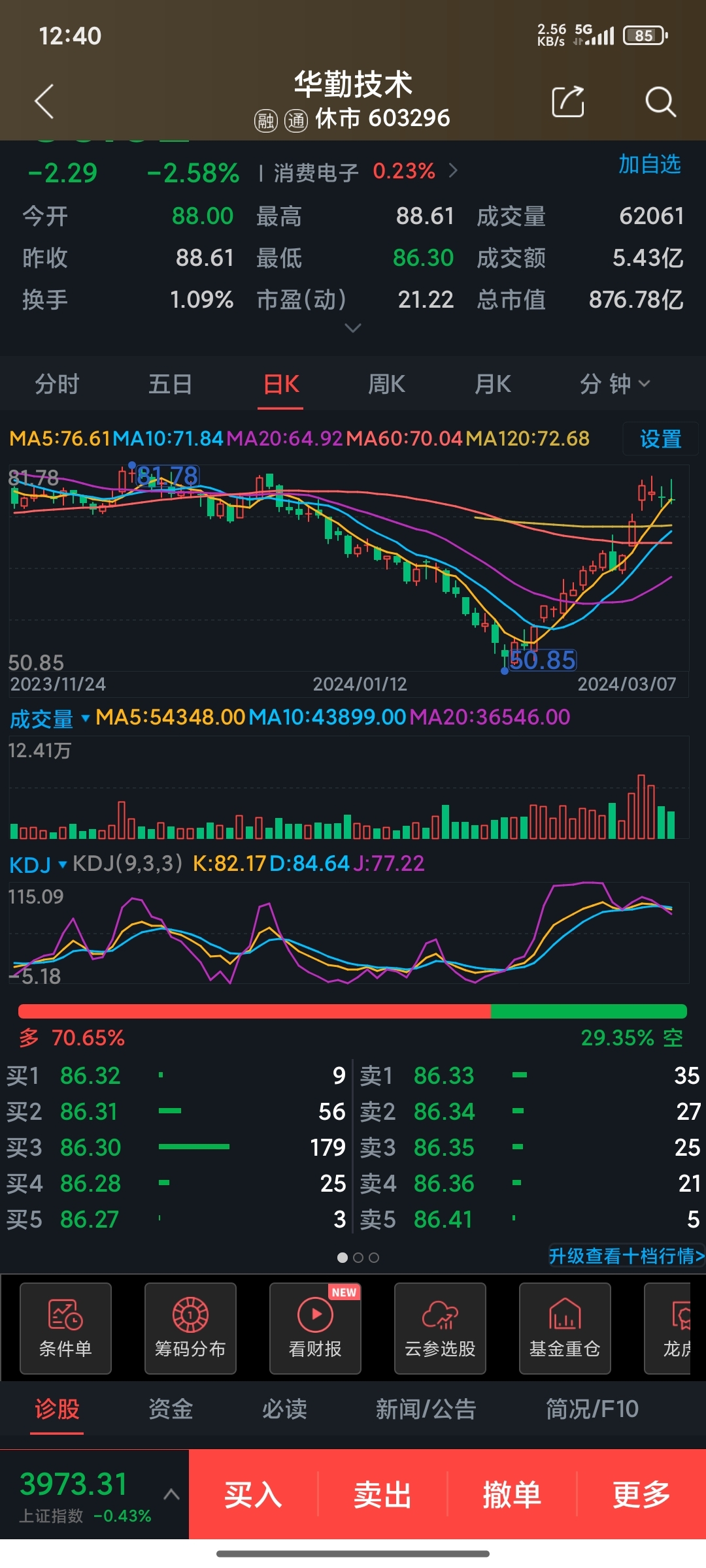
Task: Tap the 融 margin-trading badge
Action: tap(265, 120)
